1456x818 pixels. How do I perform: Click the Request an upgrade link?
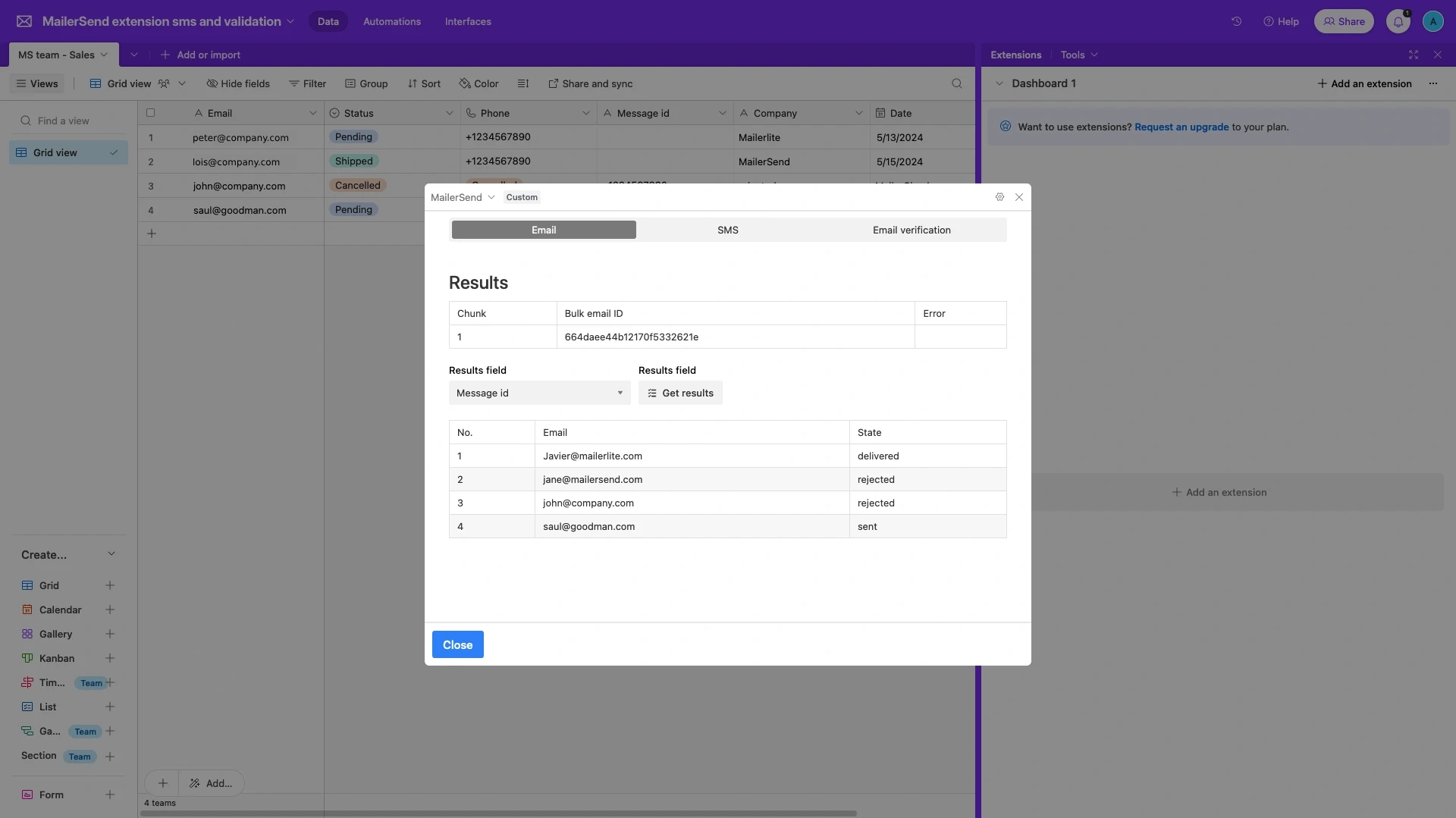pos(1181,127)
